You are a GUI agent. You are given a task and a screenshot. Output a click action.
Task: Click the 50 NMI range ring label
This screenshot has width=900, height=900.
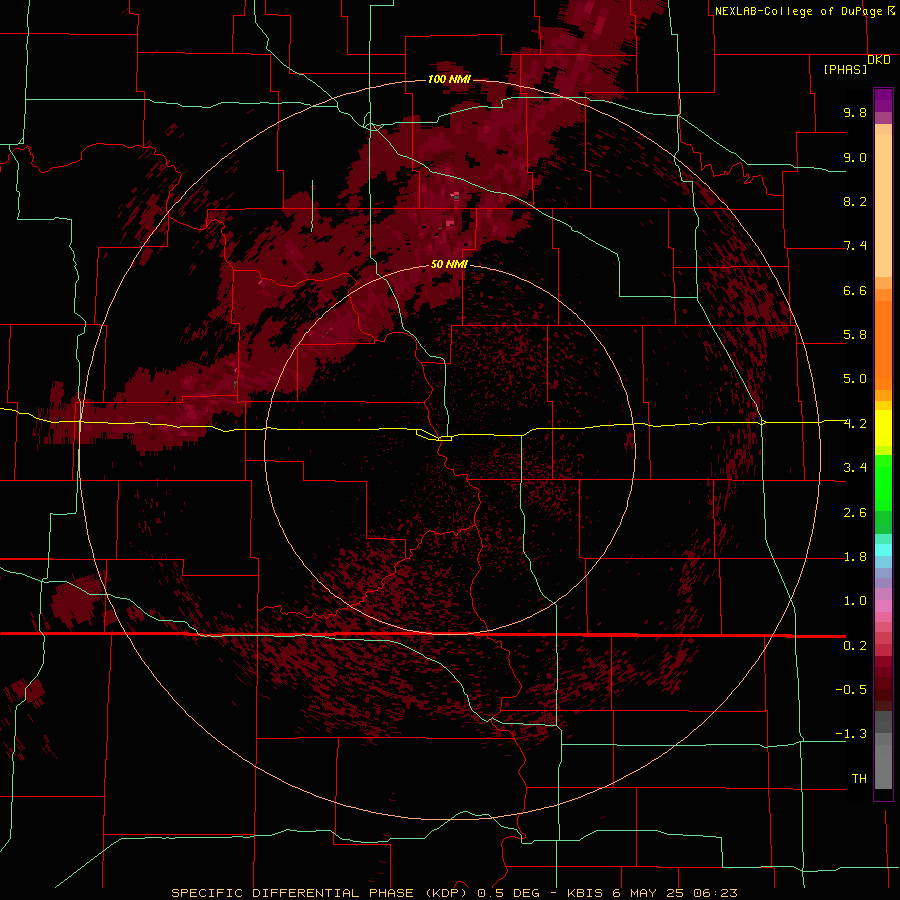(449, 264)
